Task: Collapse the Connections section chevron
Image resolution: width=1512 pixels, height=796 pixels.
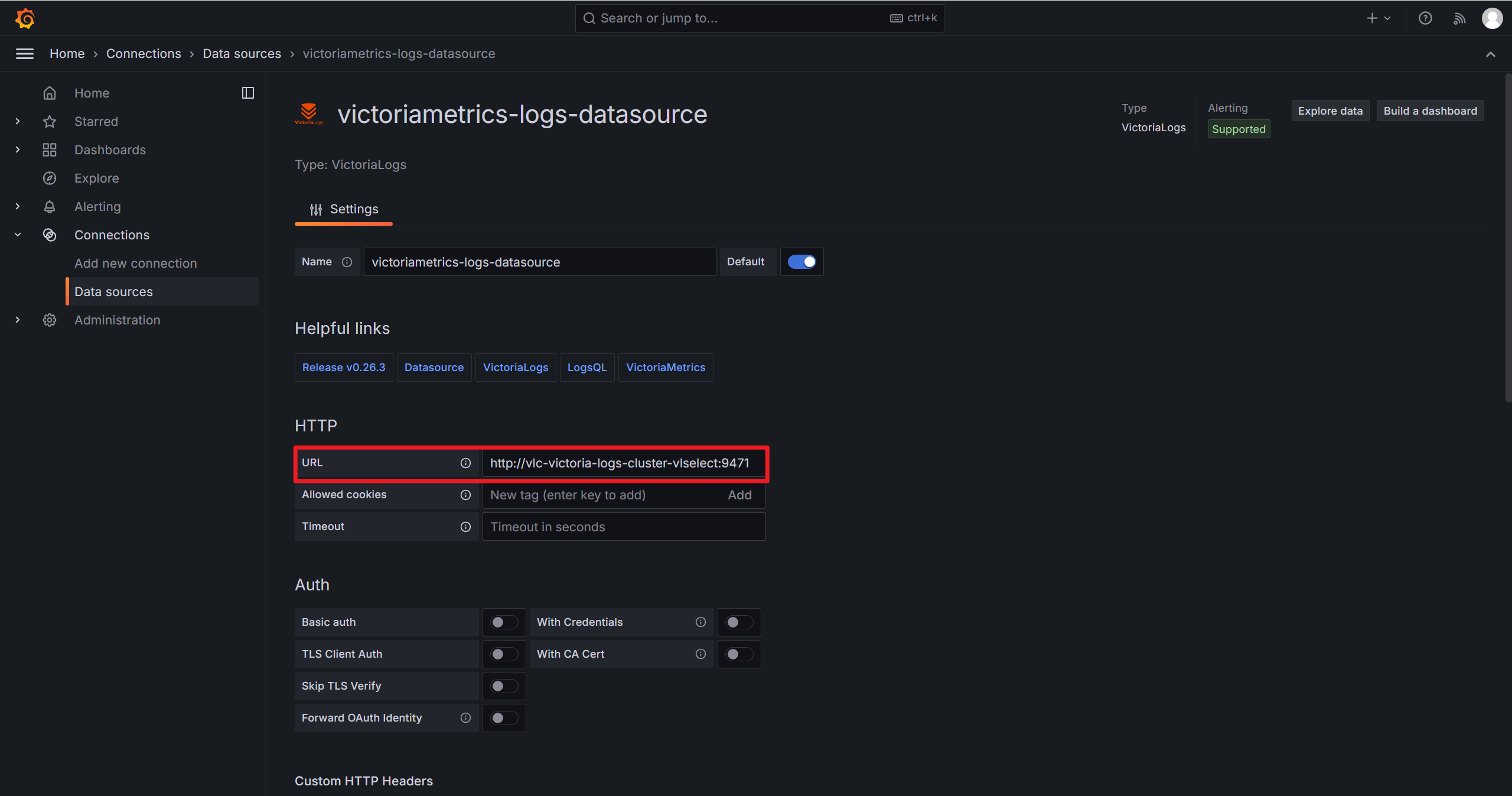Action: [18, 235]
